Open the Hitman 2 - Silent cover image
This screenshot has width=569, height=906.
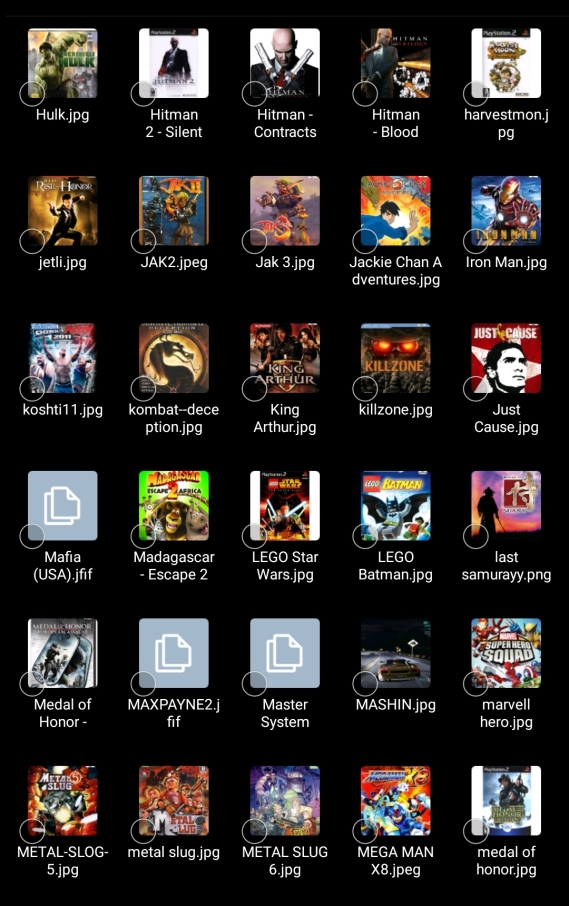tap(173, 63)
